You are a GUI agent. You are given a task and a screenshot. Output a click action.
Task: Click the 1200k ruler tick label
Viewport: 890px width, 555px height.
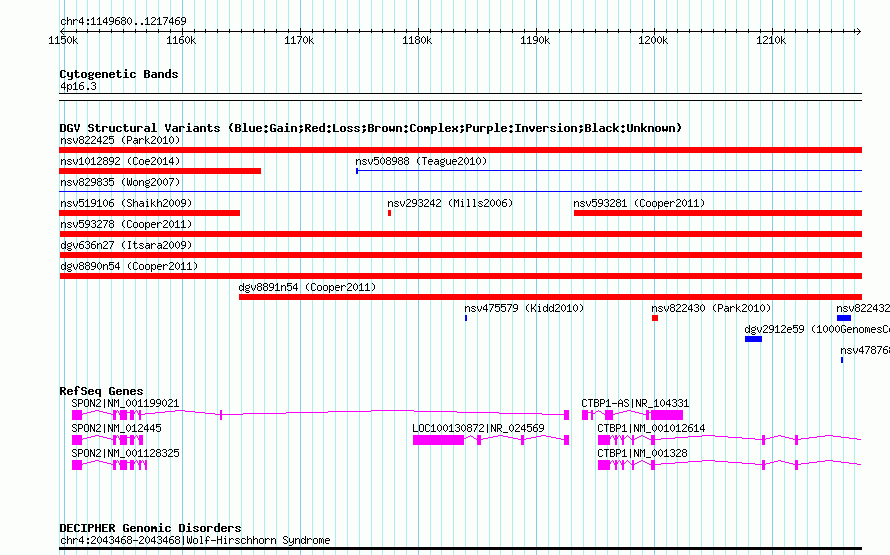pos(653,40)
